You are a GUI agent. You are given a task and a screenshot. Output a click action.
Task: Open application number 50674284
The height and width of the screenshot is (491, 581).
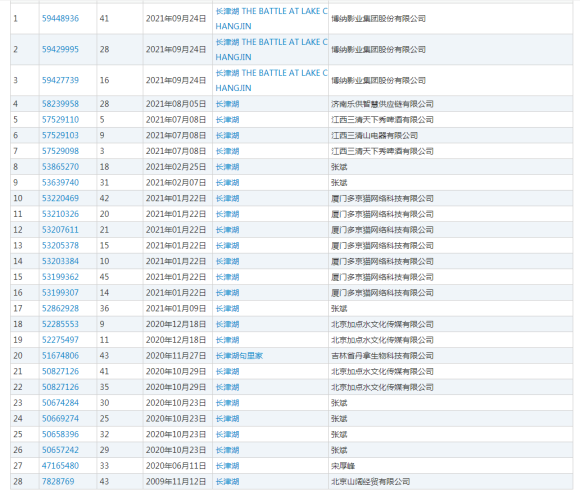point(60,403)
